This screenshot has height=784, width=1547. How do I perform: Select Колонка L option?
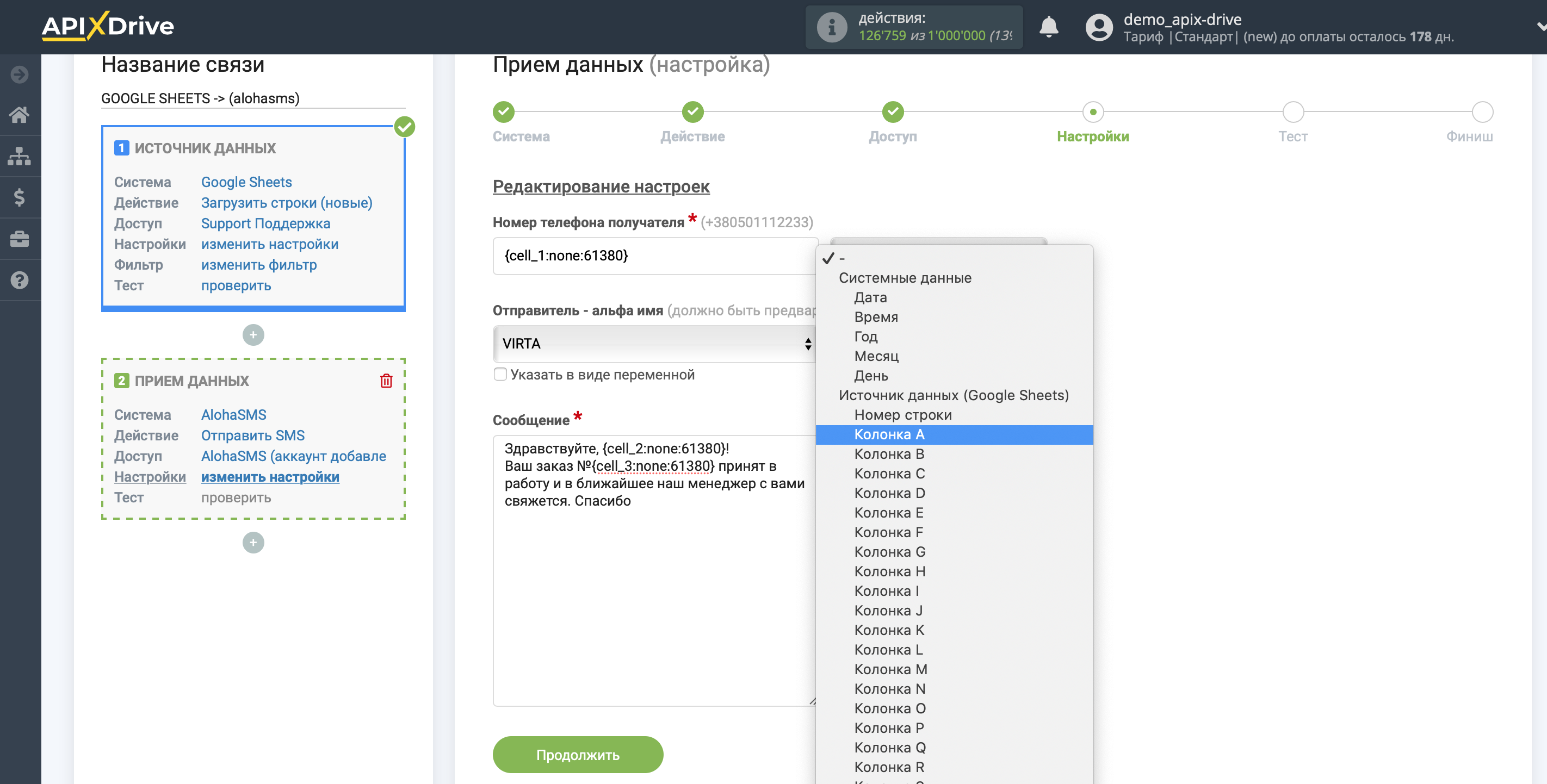[954, 650]
